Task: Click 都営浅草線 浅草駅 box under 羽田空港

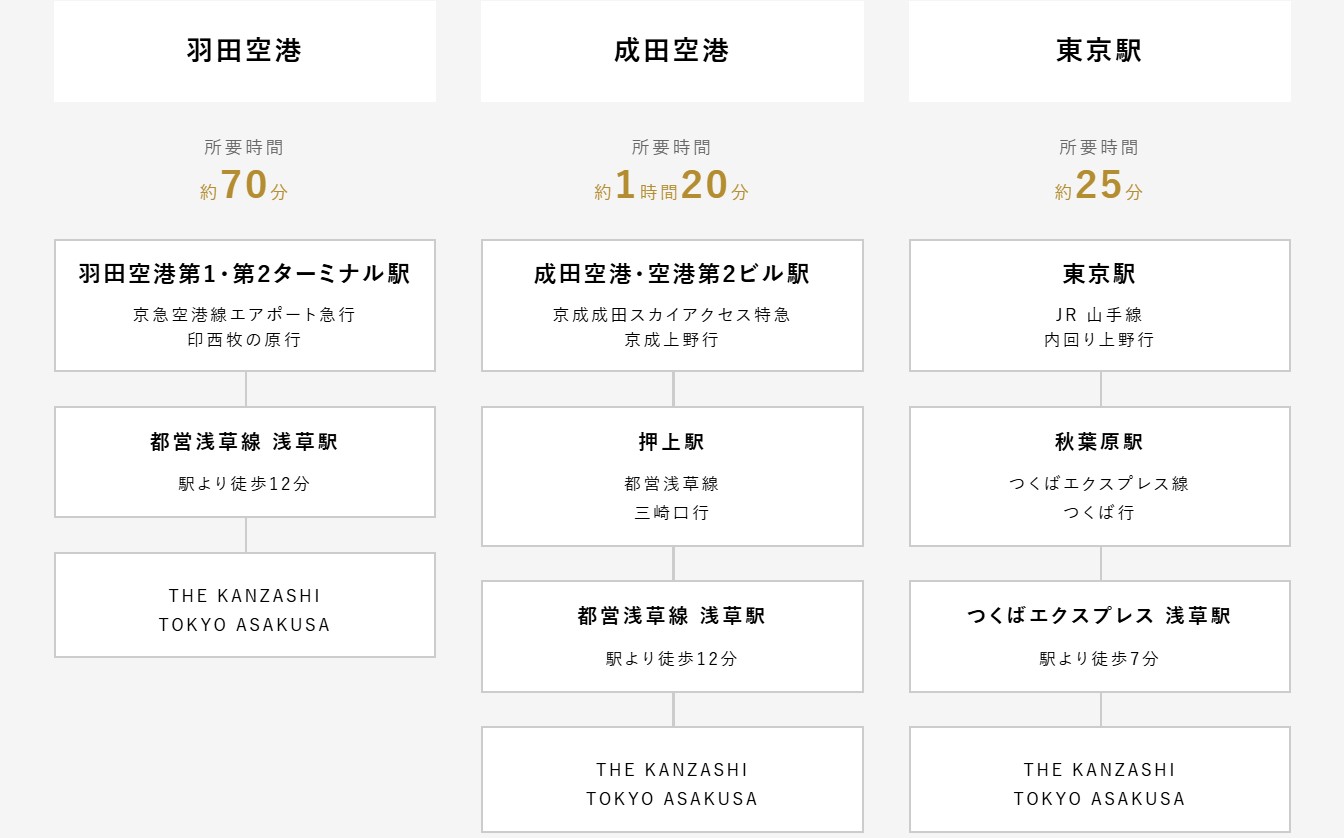Action: coord(244,461)
